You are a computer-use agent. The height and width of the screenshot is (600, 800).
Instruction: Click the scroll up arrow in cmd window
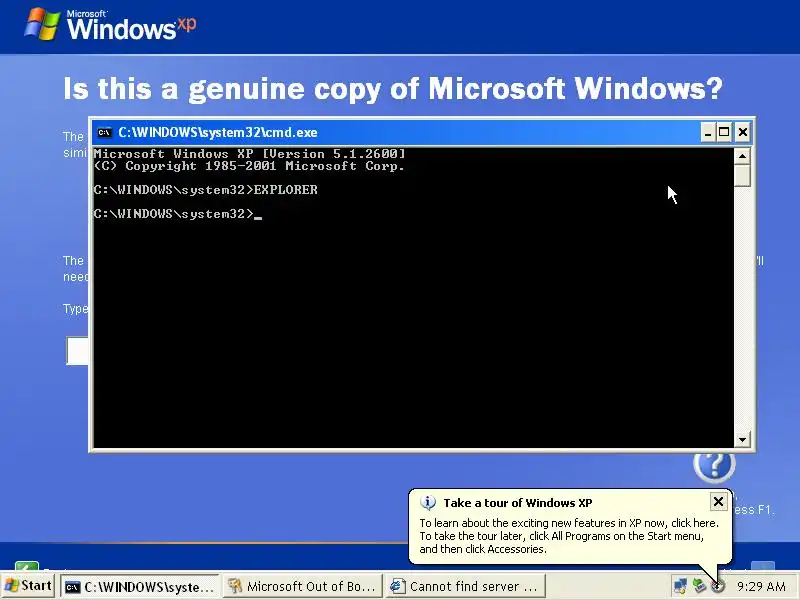742,156
